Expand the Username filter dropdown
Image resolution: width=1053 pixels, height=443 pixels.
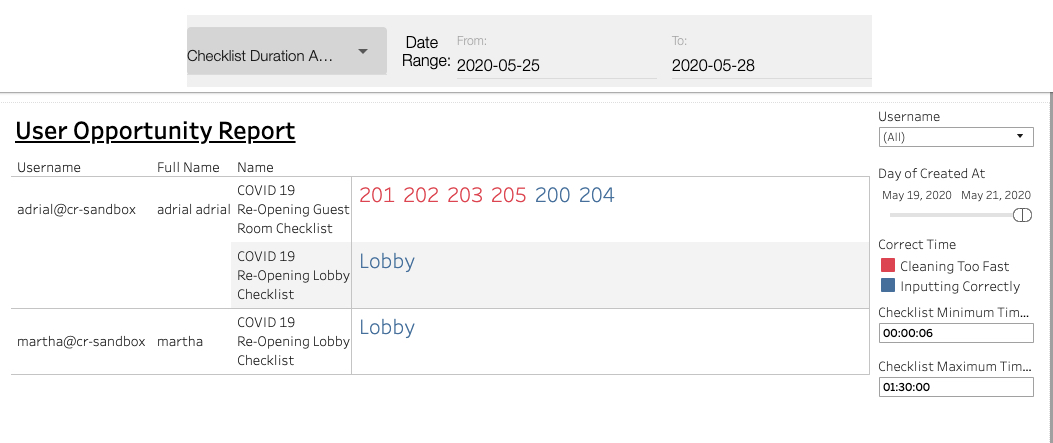click(x=955, y=137)
